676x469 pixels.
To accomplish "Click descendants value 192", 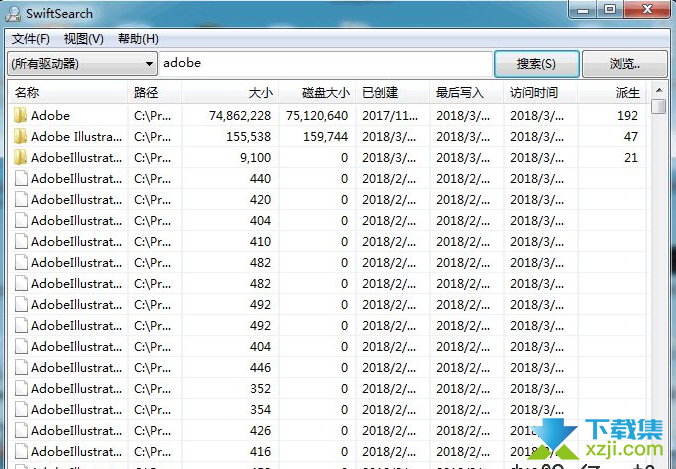I will (627, 116).
